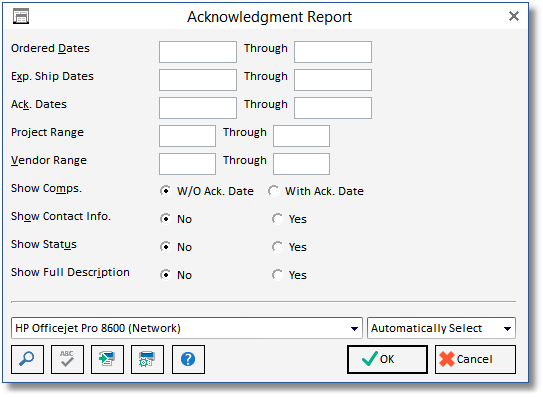Click the window icon in title bar

click(21, 17)
